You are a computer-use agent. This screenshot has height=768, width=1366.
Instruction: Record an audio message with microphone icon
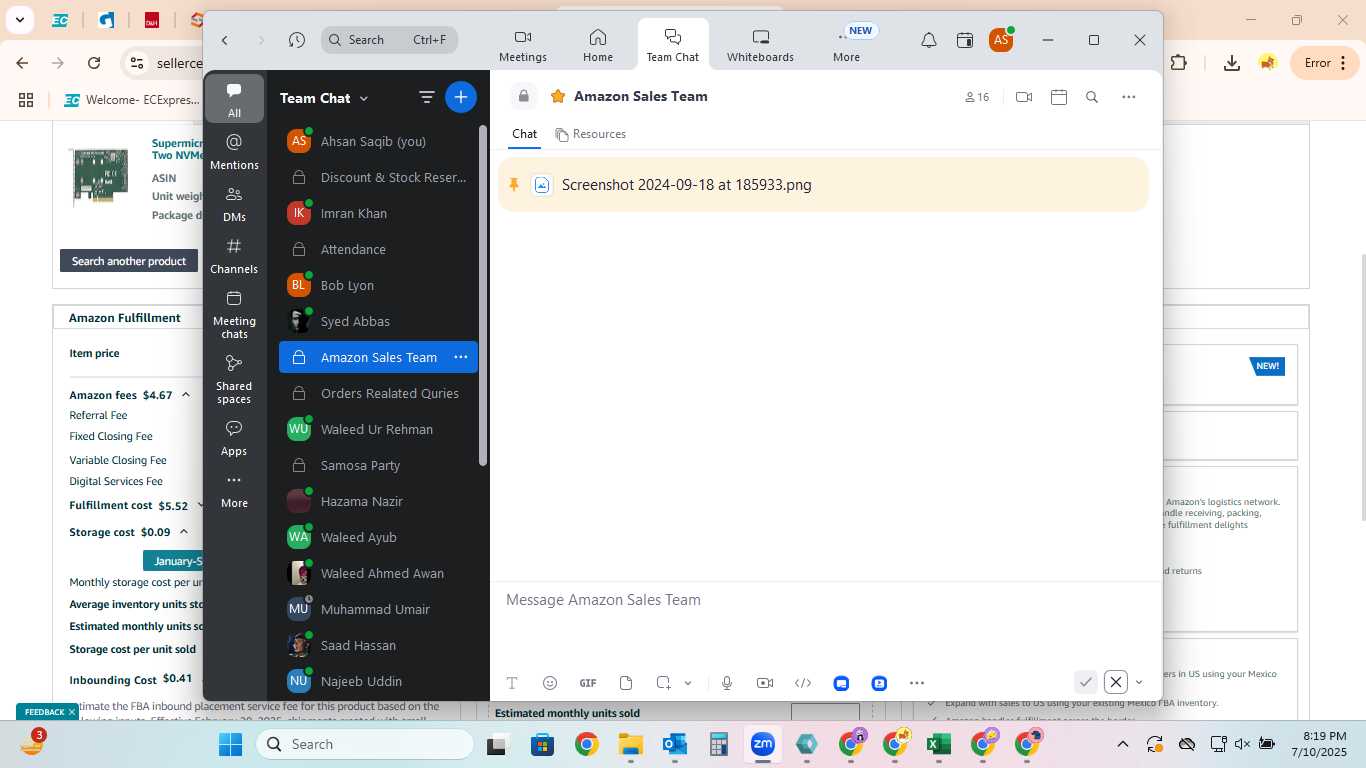[x=727, y=683]
